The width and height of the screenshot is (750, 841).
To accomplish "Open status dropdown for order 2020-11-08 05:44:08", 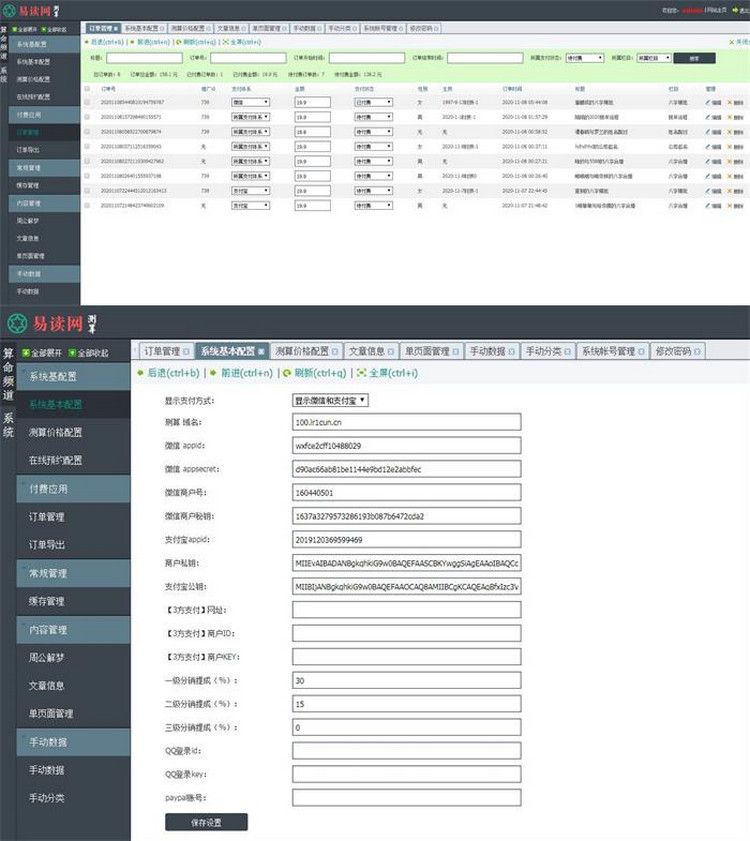I will tap(373, 102).
